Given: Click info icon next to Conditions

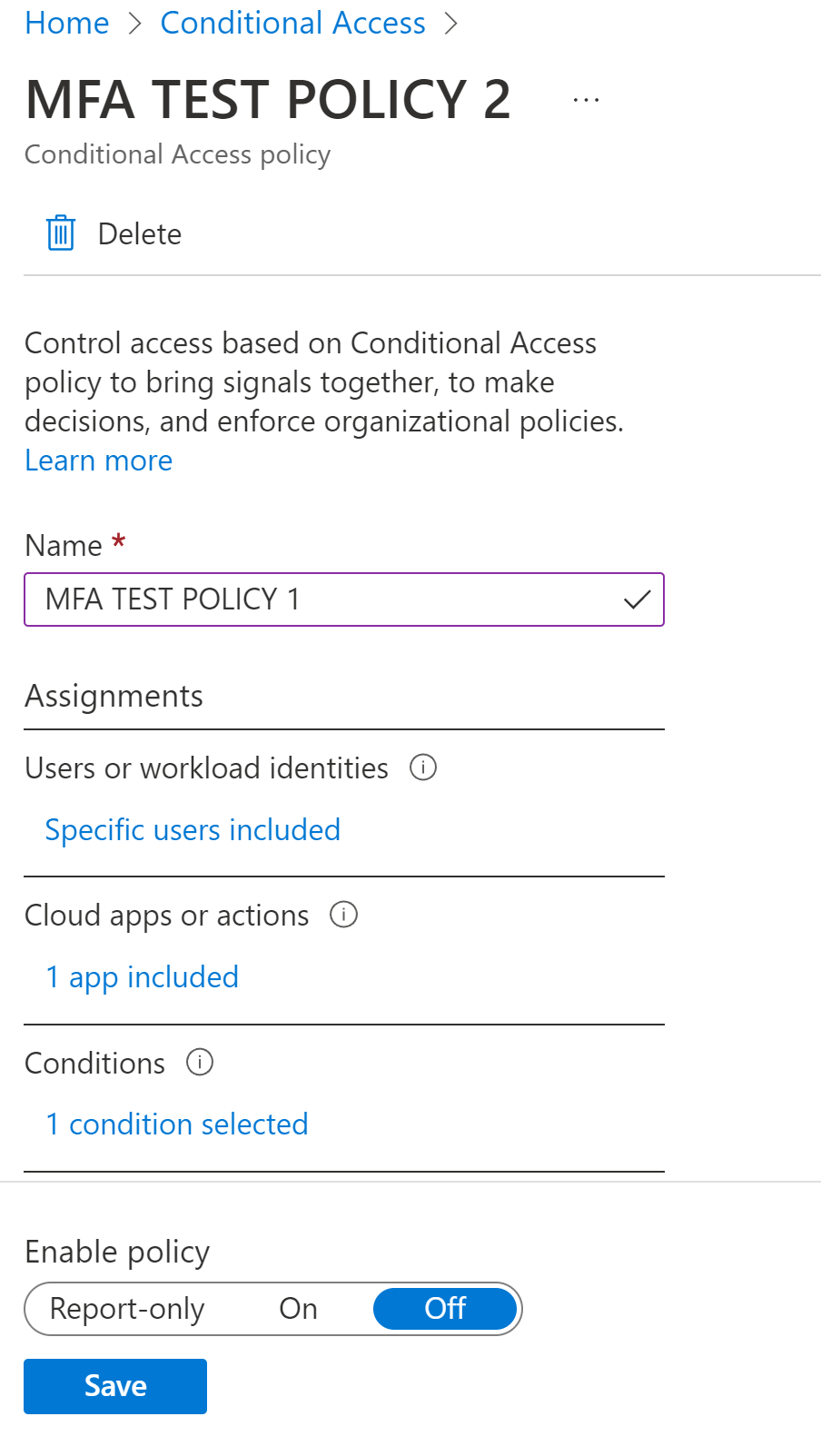Looking at the screenshot, I should (x=200, y=1062).
